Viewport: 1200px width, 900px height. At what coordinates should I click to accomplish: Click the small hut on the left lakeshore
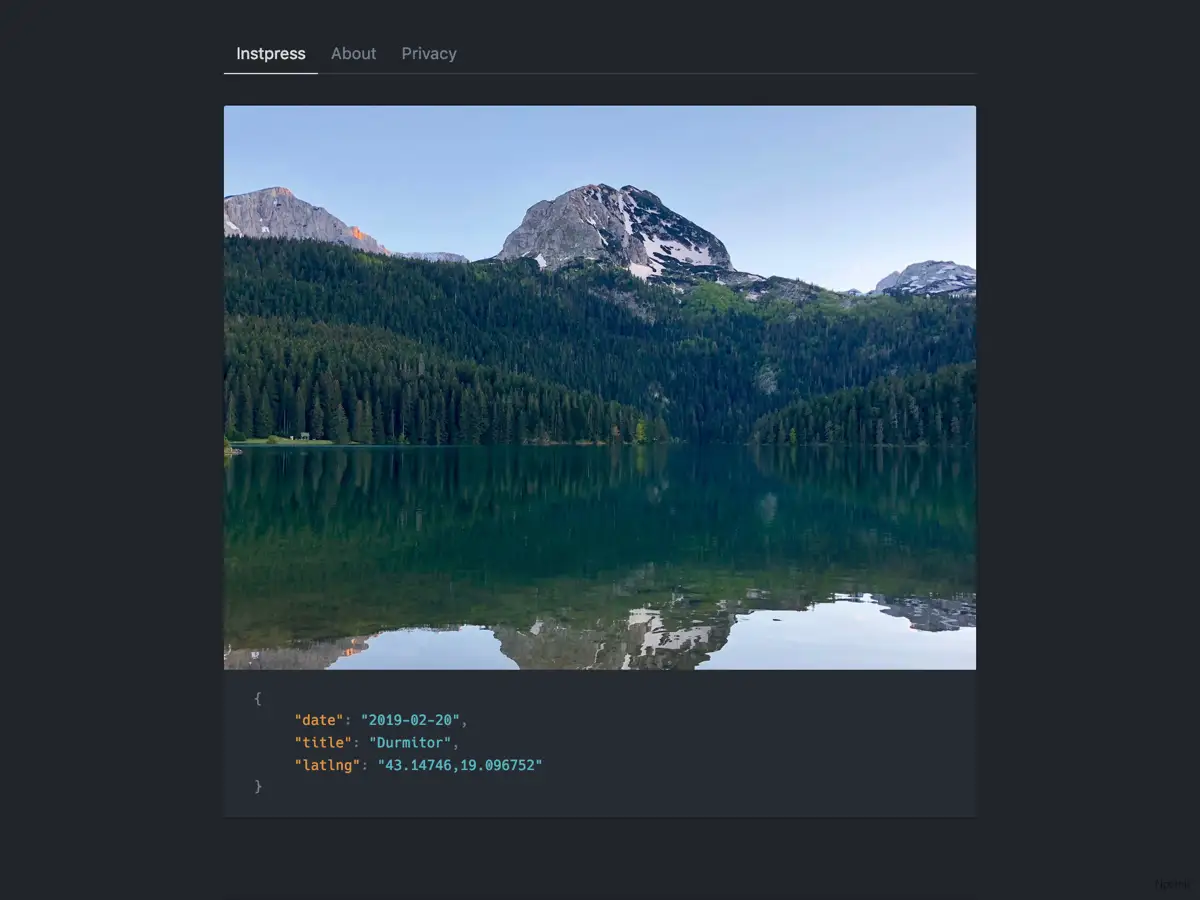304,436
